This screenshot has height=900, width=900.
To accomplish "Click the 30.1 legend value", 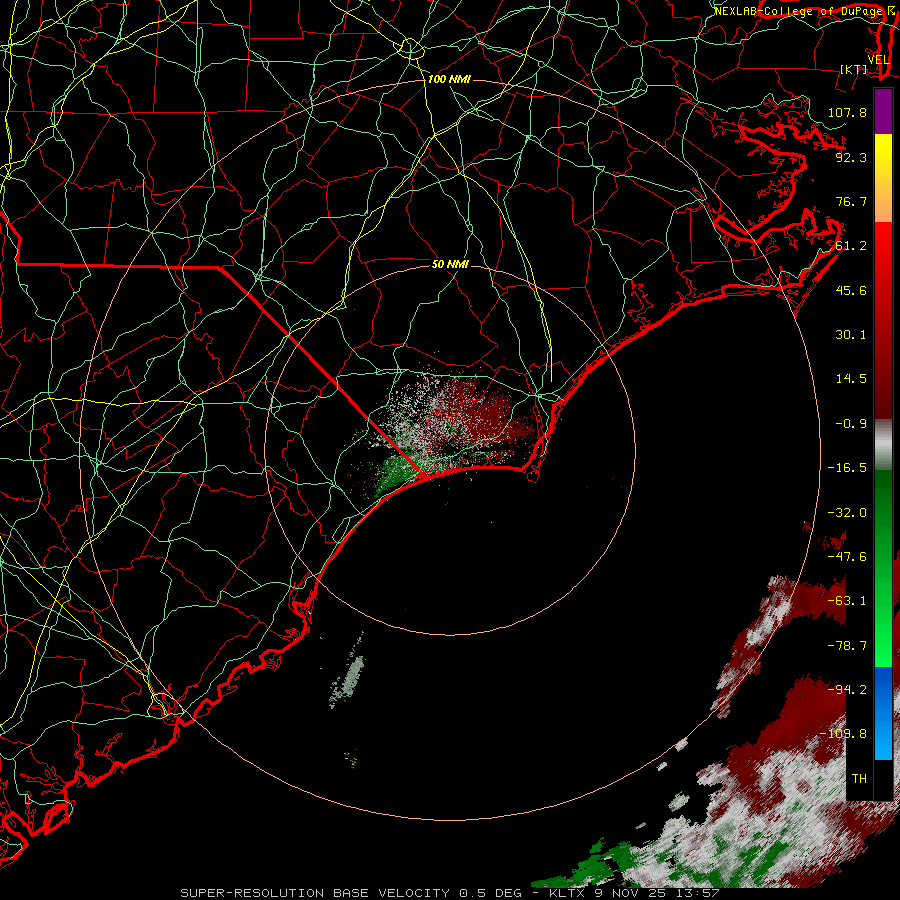I will [851, 335].
